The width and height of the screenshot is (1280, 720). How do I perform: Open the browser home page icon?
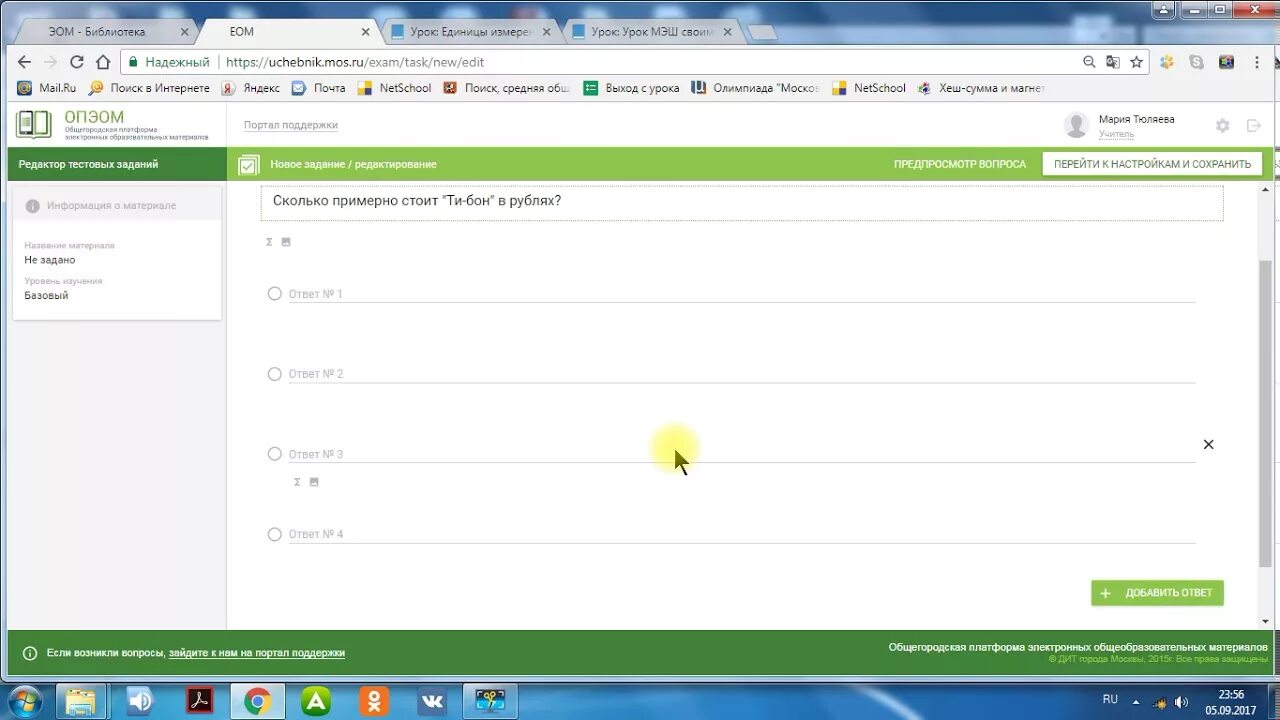(x=102, y=62)
